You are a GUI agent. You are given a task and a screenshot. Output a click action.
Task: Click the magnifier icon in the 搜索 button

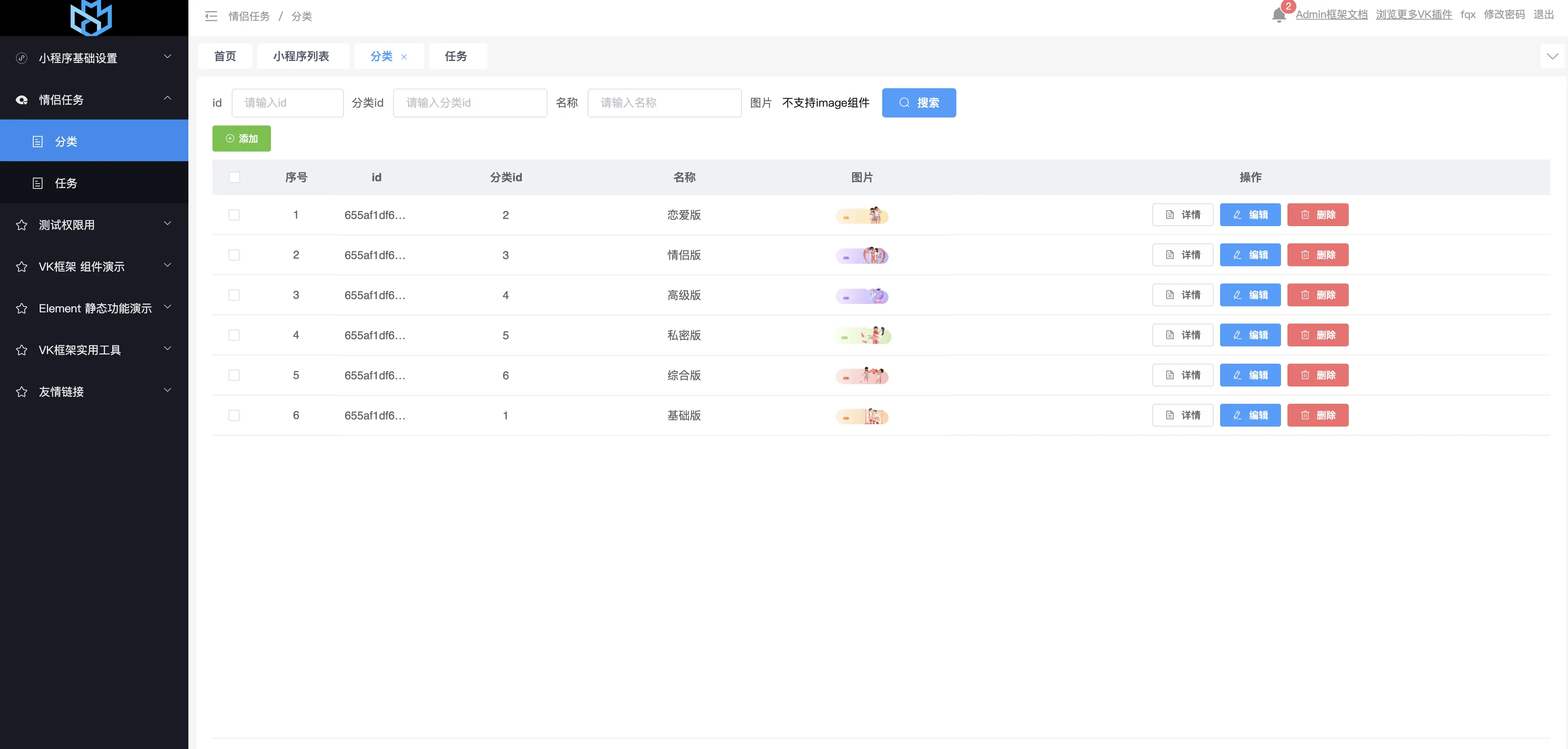[905, 103]
